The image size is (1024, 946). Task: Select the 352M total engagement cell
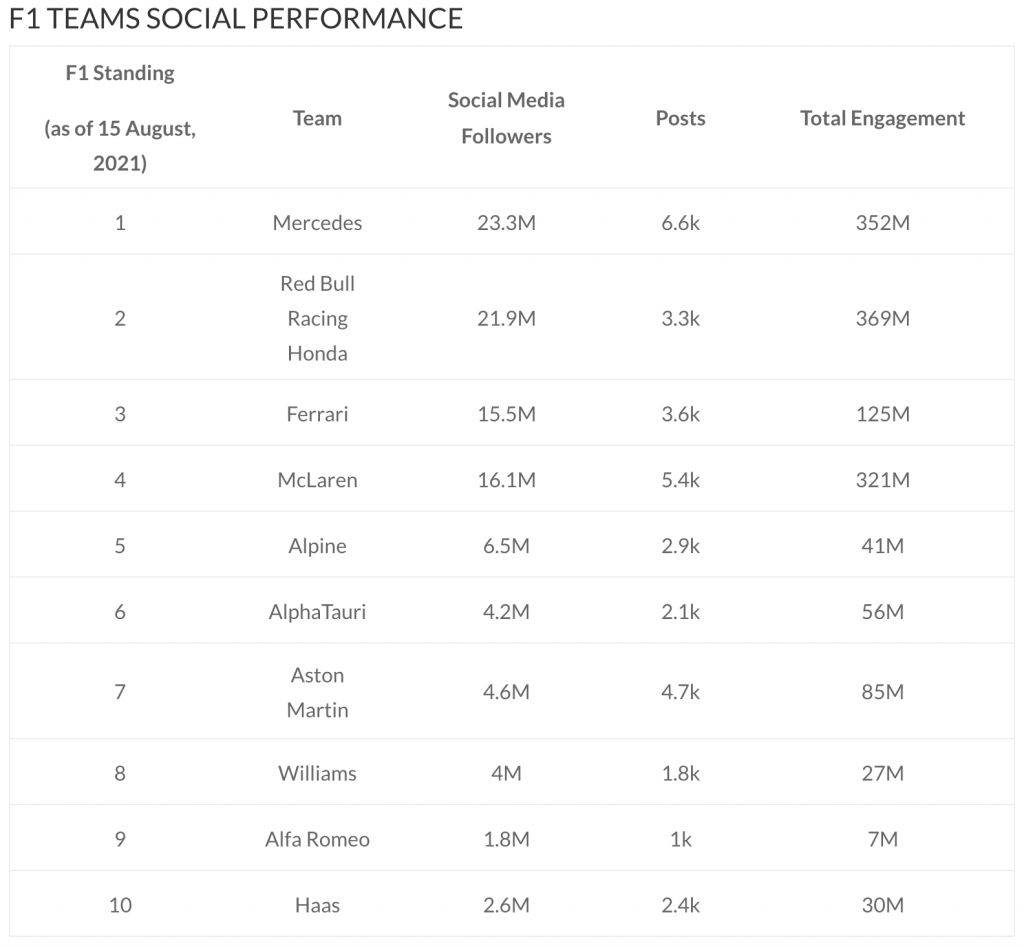[882, 223]
